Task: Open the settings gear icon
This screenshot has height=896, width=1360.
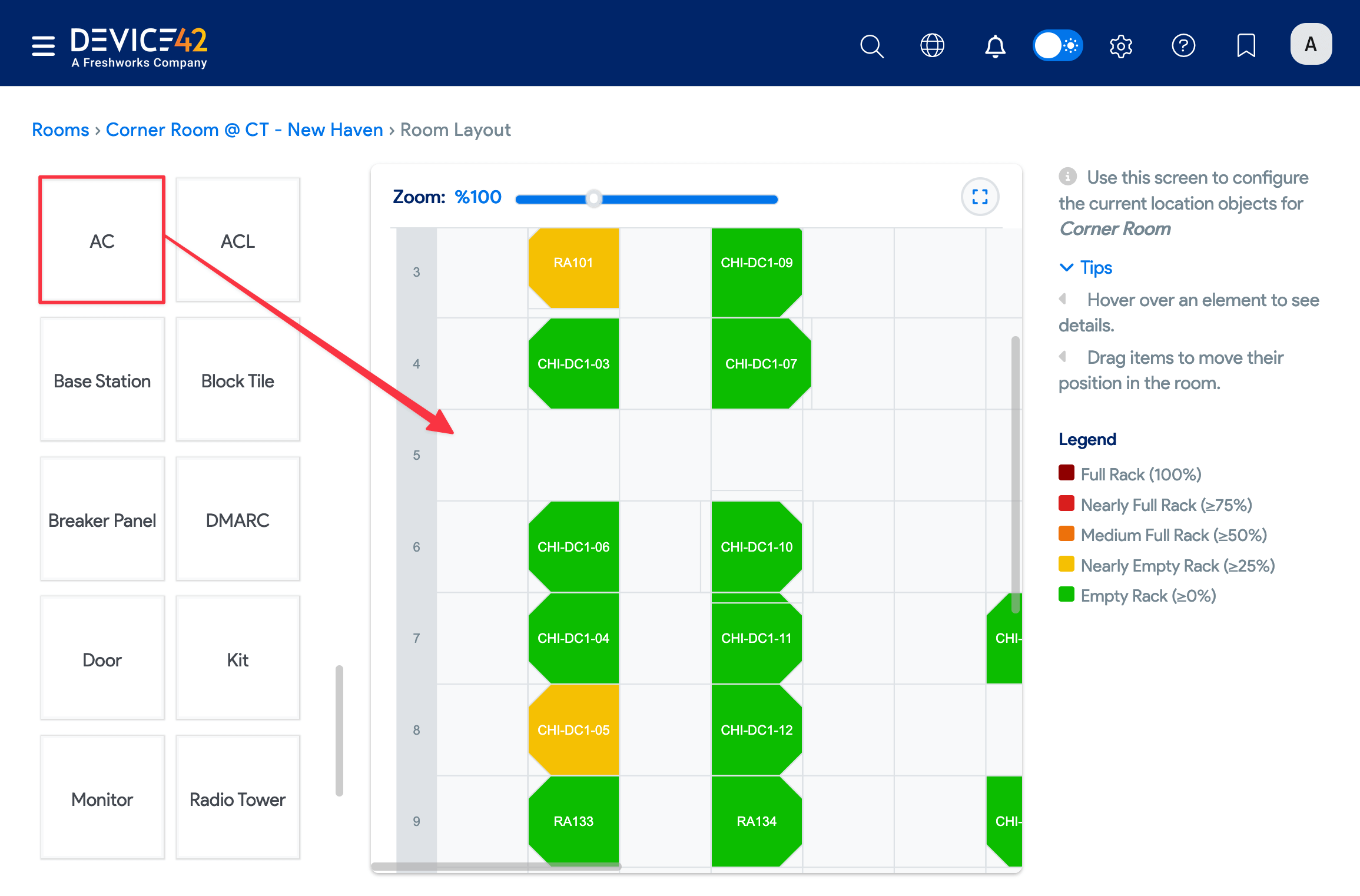Action: (x=1121, y=46)
